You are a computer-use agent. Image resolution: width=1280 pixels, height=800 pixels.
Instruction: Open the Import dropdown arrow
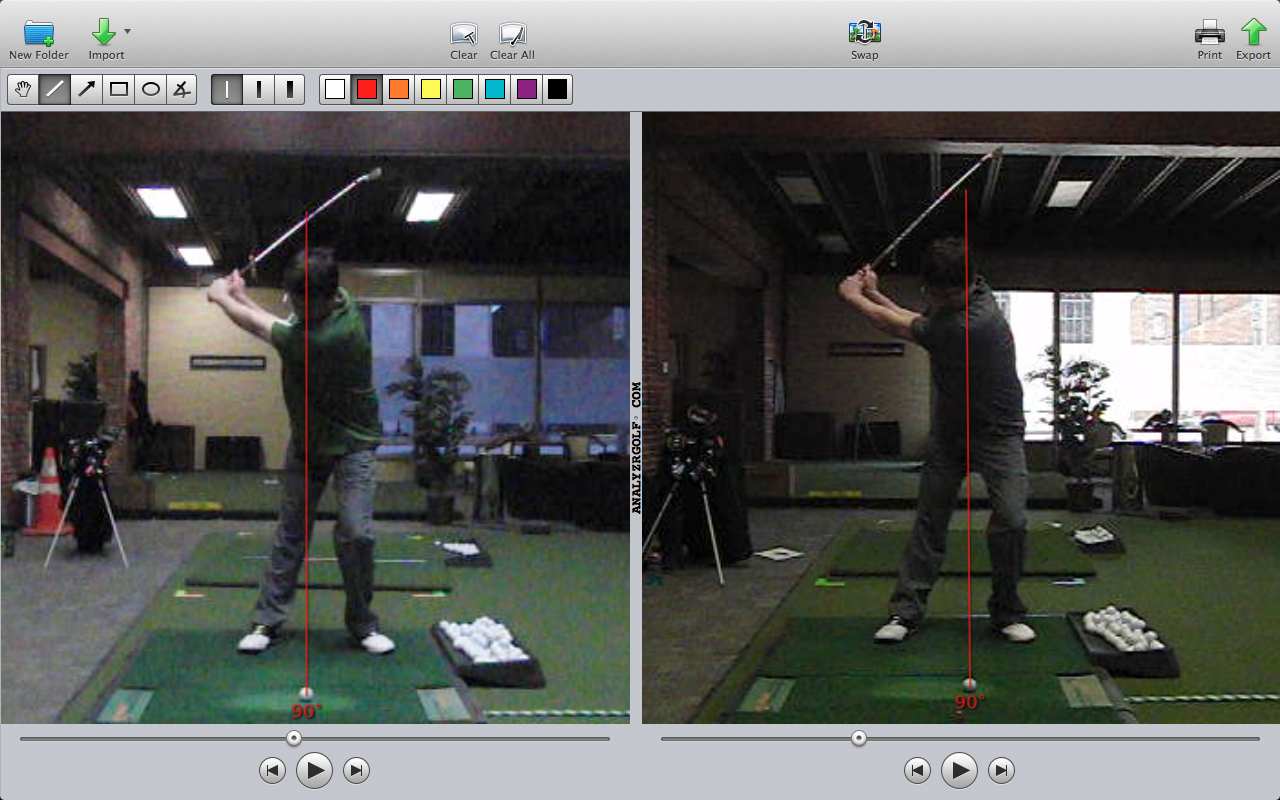tap(127, 31)
